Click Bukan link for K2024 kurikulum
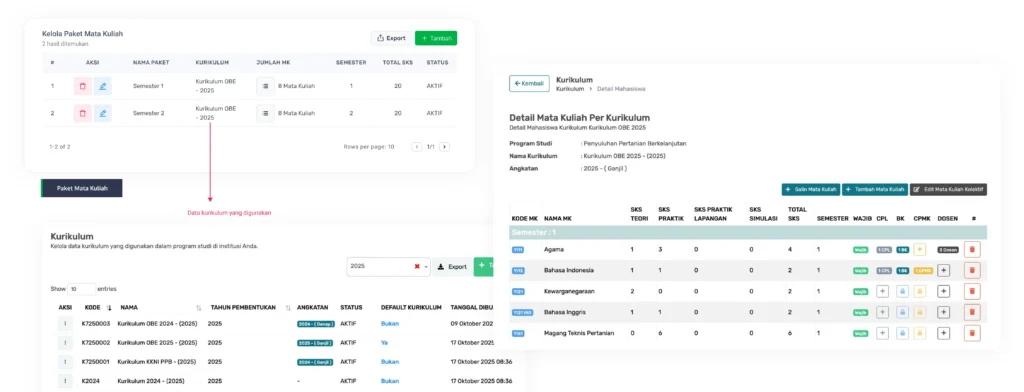This screenshot has width=1024, height=392. tap(390, 380)
